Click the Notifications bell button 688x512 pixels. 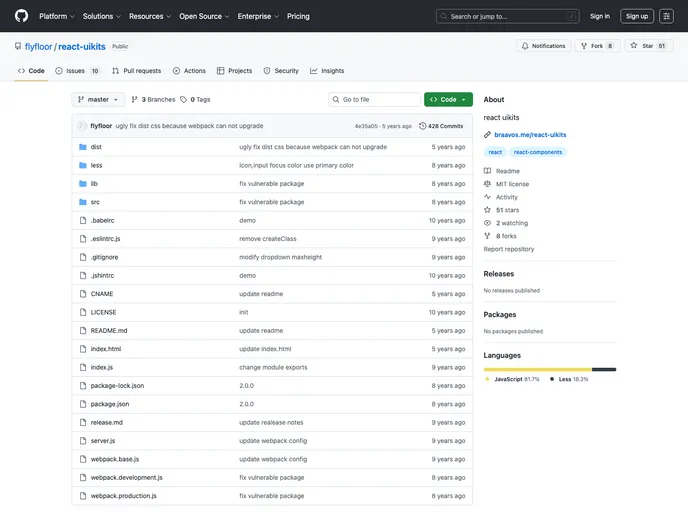pyautogui.click(x=543, y=46)
